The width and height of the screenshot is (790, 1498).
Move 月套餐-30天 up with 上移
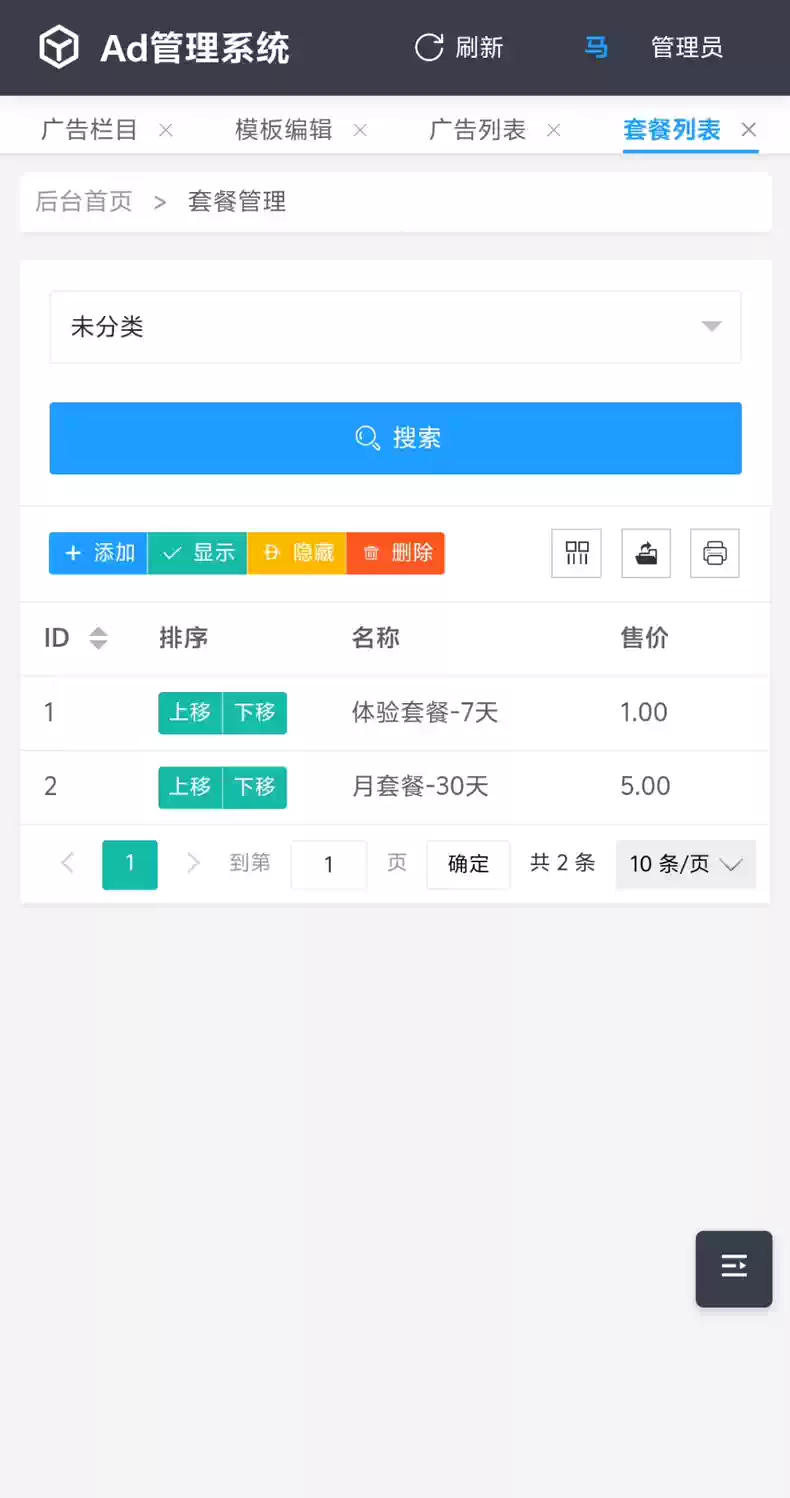pyautogui.click(x=190, y=787)
